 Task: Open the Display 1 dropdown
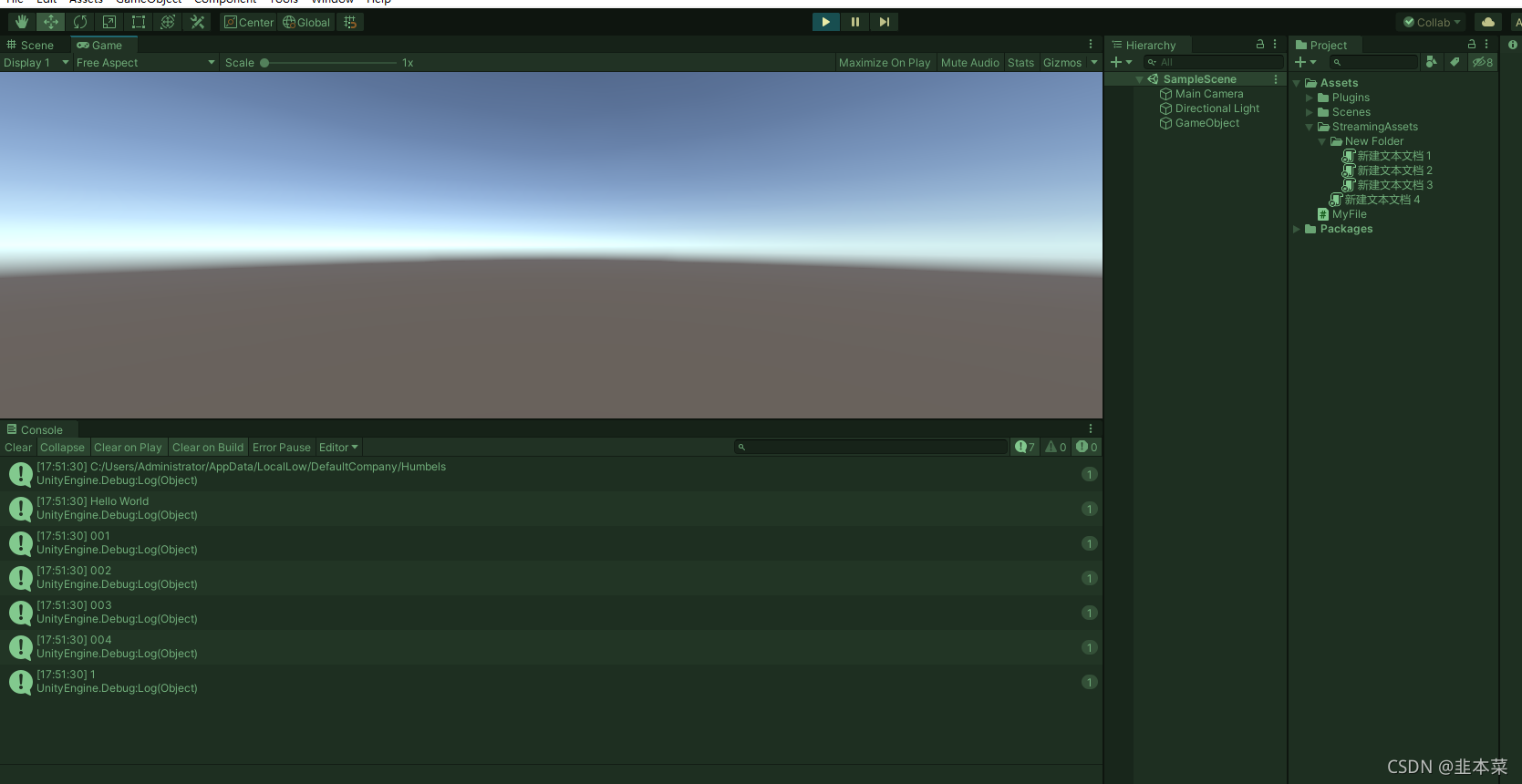[36, 63]
